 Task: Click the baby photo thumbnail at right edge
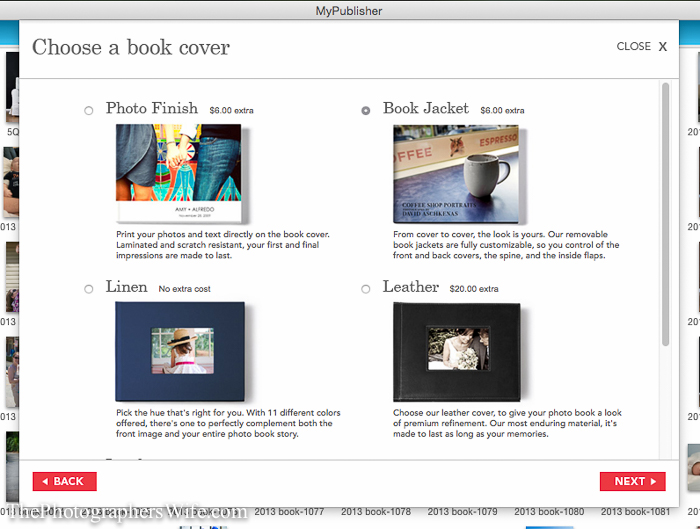pyautogui.click(x=693, y=467)
